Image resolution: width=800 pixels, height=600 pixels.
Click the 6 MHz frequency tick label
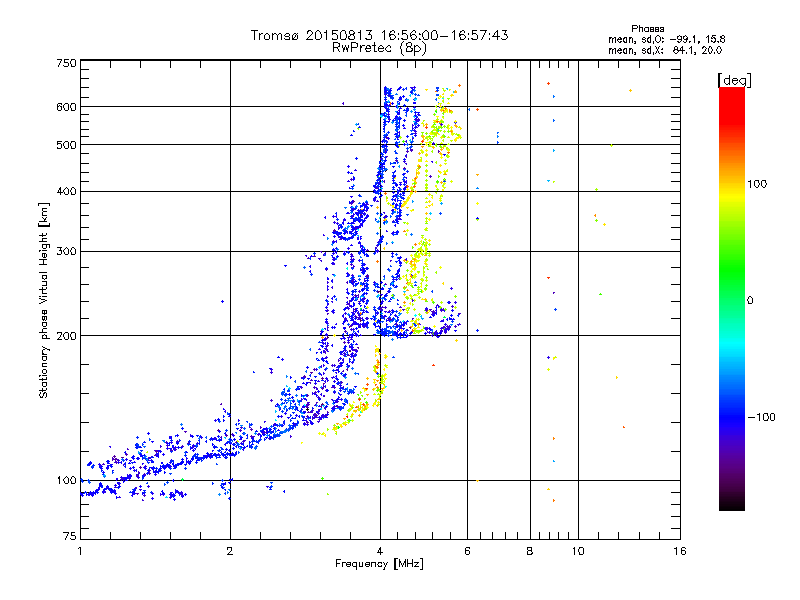coord(467,551)
